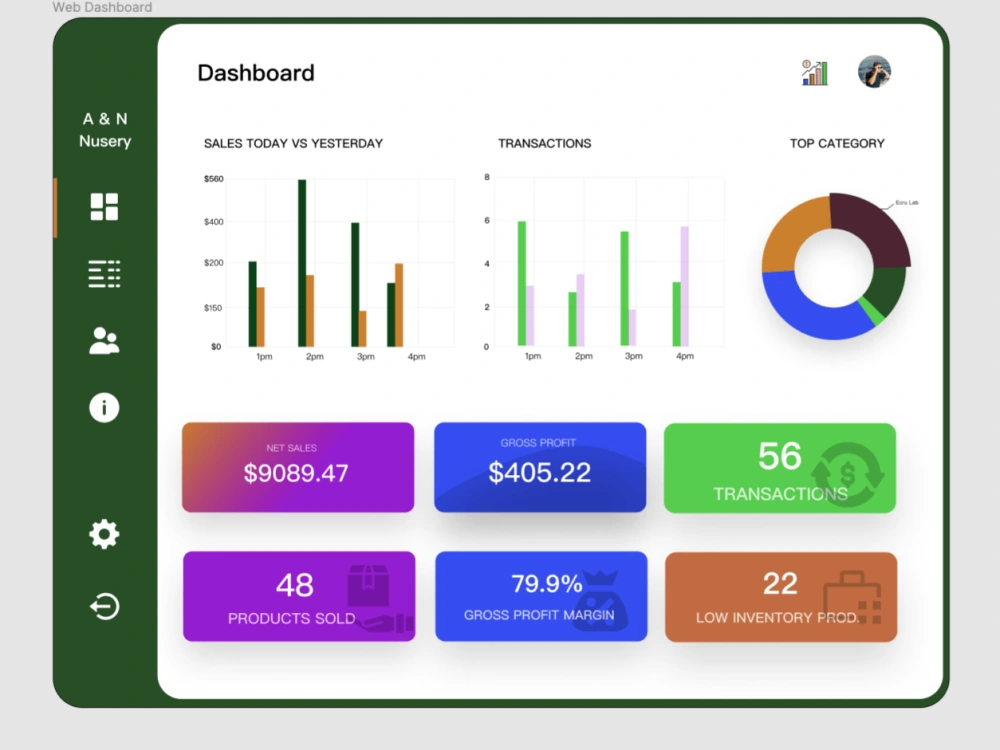The image size is (1000, 750).
Task: Open the 48 Products Sold card
Action: coord(299,596)
